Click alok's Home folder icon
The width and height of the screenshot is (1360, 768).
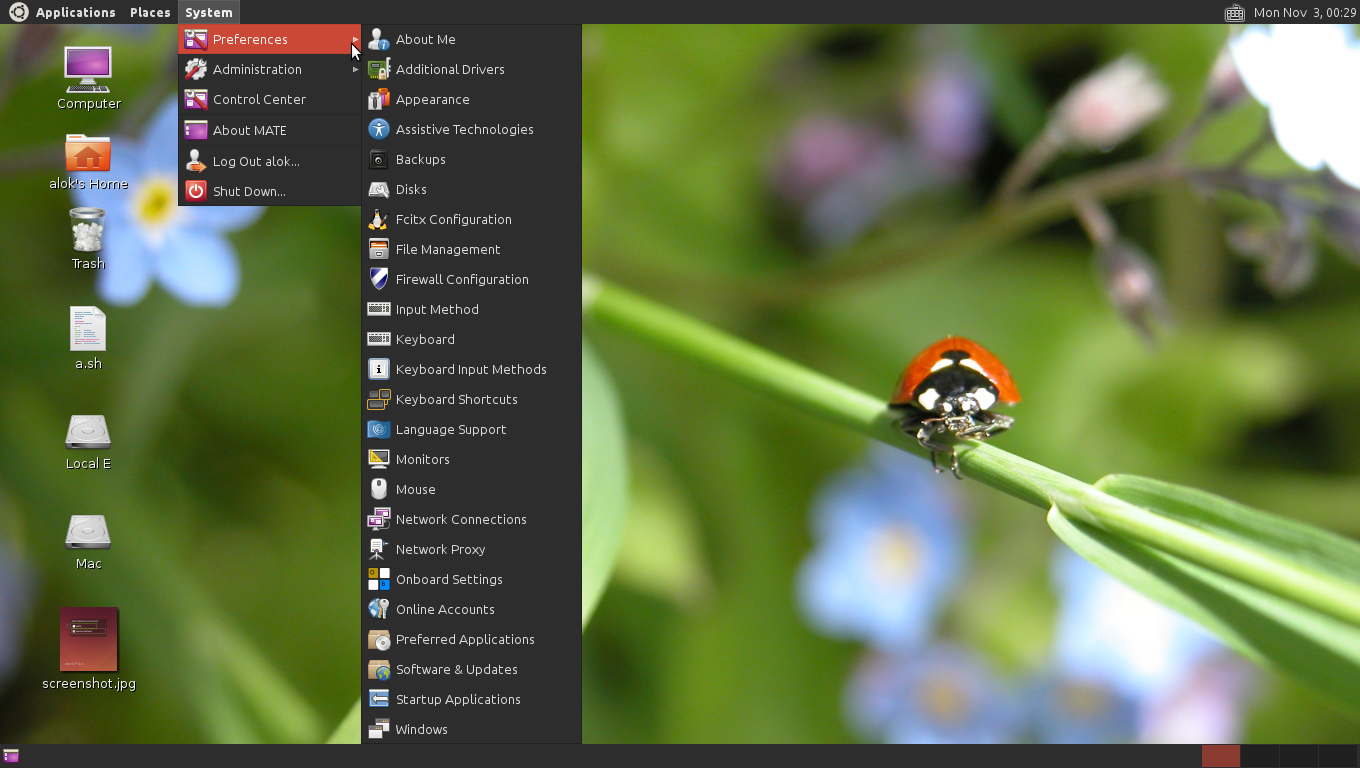pyautogui.click(x=88, y=154)
